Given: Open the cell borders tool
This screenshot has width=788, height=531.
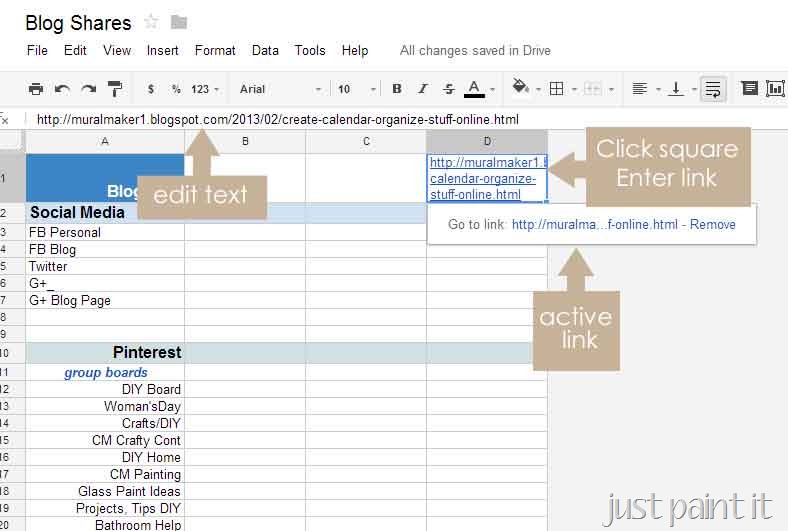Looking at the screenshot, I should point(556,89).
